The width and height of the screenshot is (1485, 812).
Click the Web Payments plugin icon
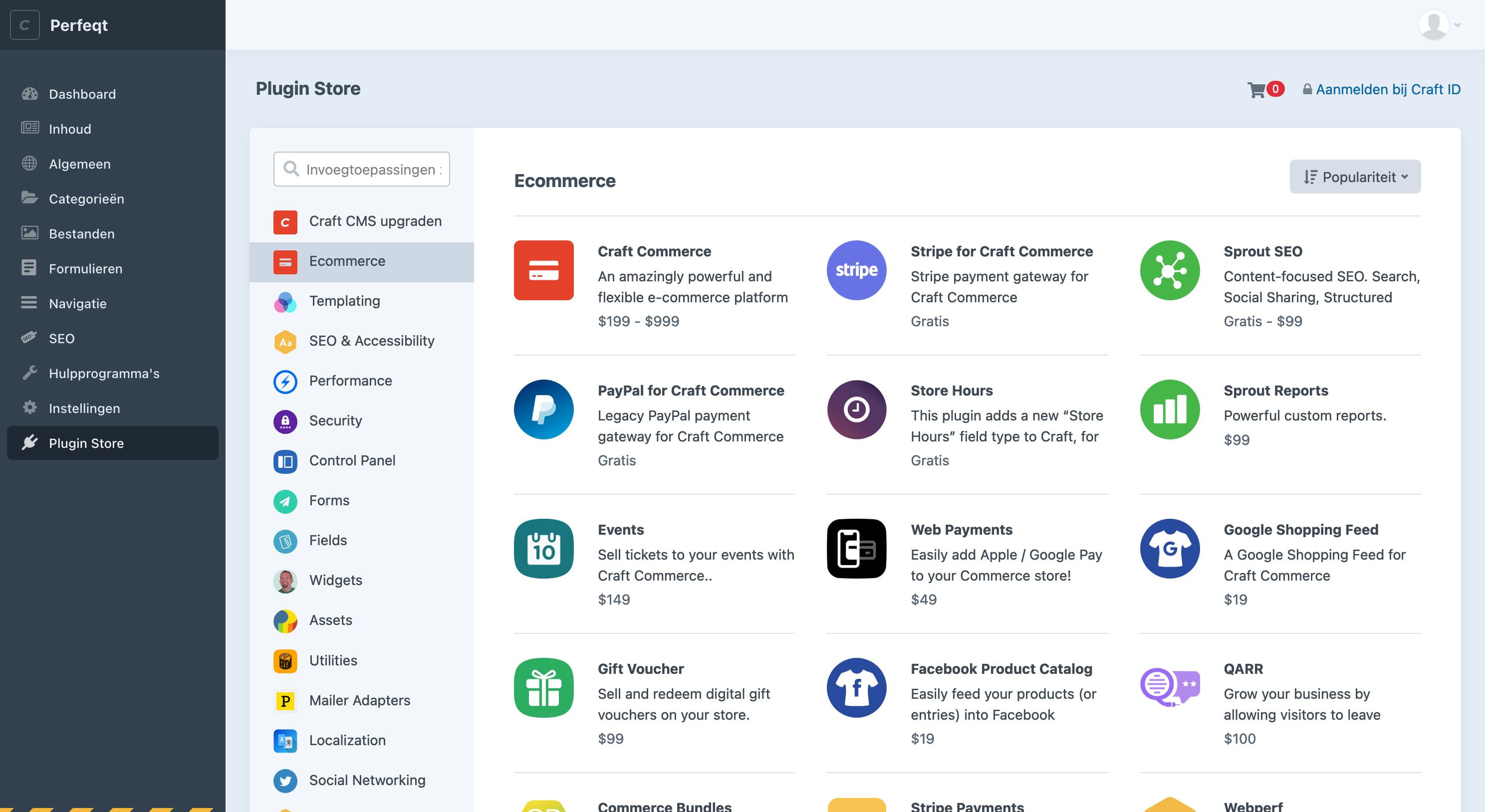[x=857, y=549]
